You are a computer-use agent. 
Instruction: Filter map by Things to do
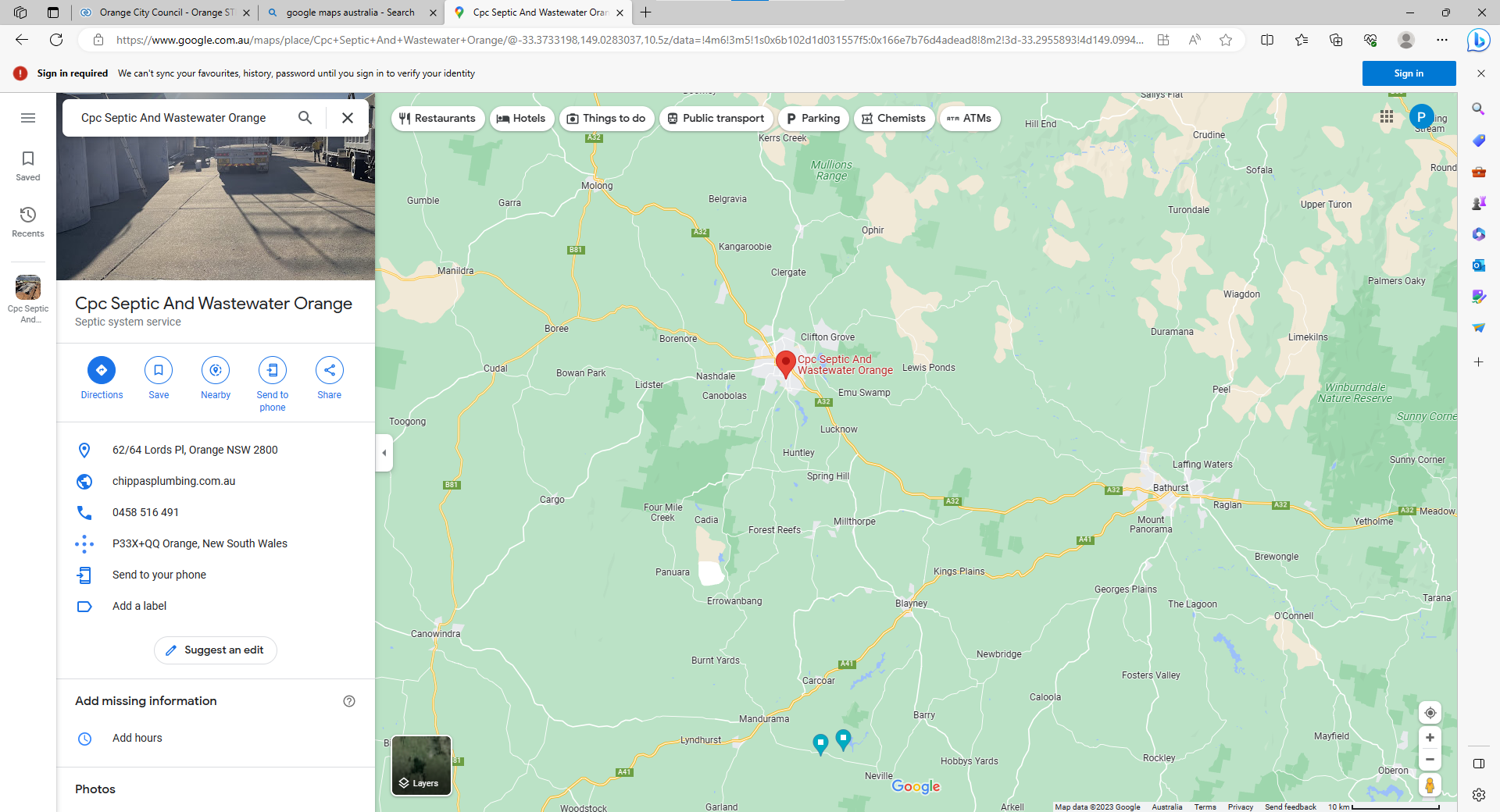[607, 119]
